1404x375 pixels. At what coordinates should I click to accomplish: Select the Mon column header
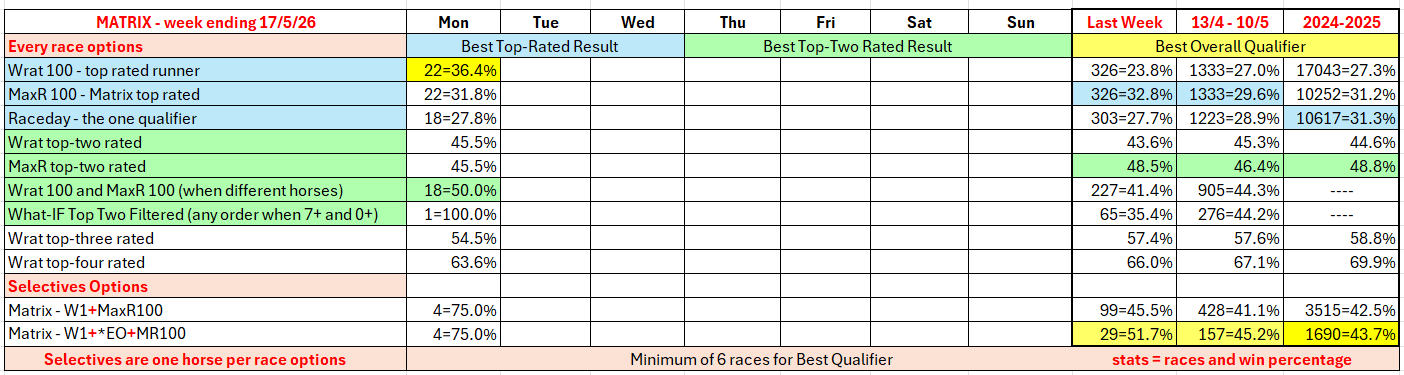pyautogui.click(x=452, y=22)
